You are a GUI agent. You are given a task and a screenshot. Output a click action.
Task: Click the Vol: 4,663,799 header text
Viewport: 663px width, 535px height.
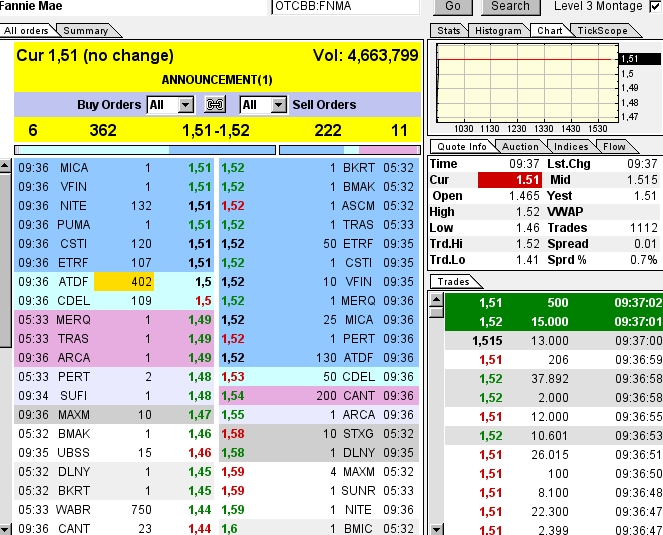pyautogui.click(x=365, y=55)
